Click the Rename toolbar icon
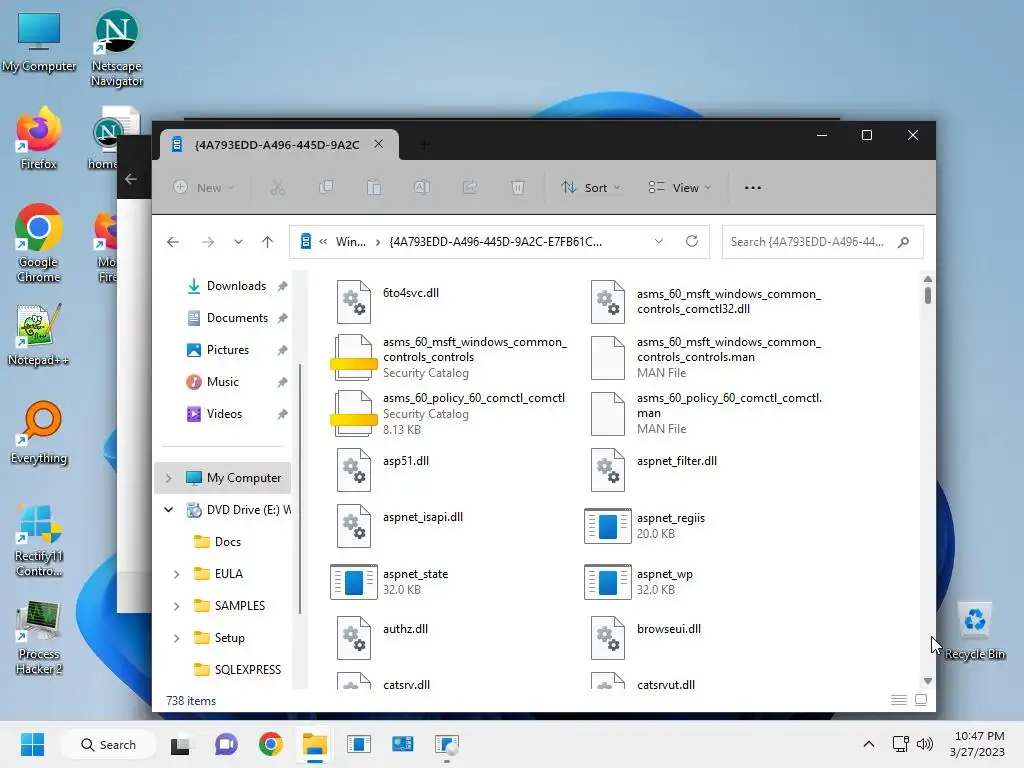The image size is (1024, 768). [x=422, y=188]
